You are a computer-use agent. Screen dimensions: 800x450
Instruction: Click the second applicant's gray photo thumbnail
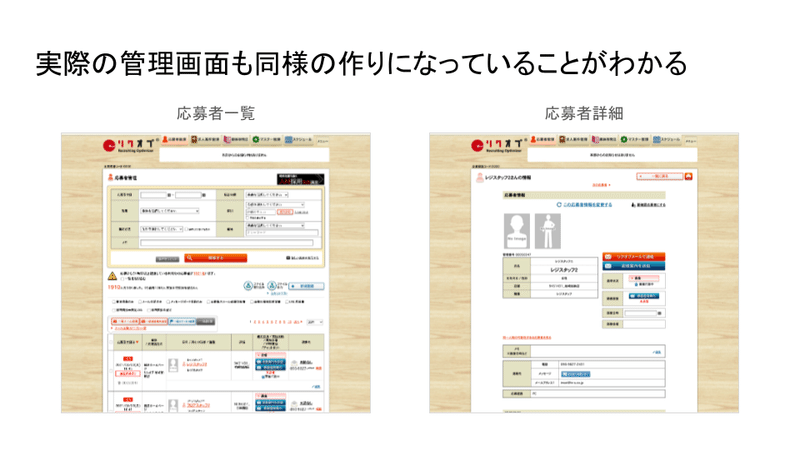pos(173,405)
